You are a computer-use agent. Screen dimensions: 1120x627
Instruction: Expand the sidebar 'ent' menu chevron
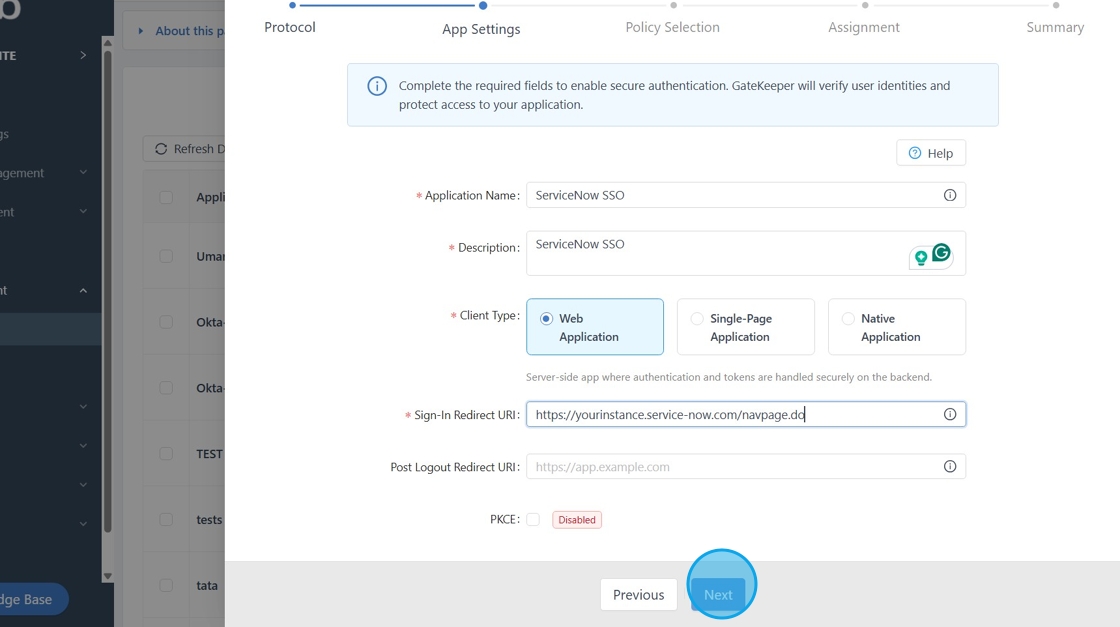click(83, 211)
